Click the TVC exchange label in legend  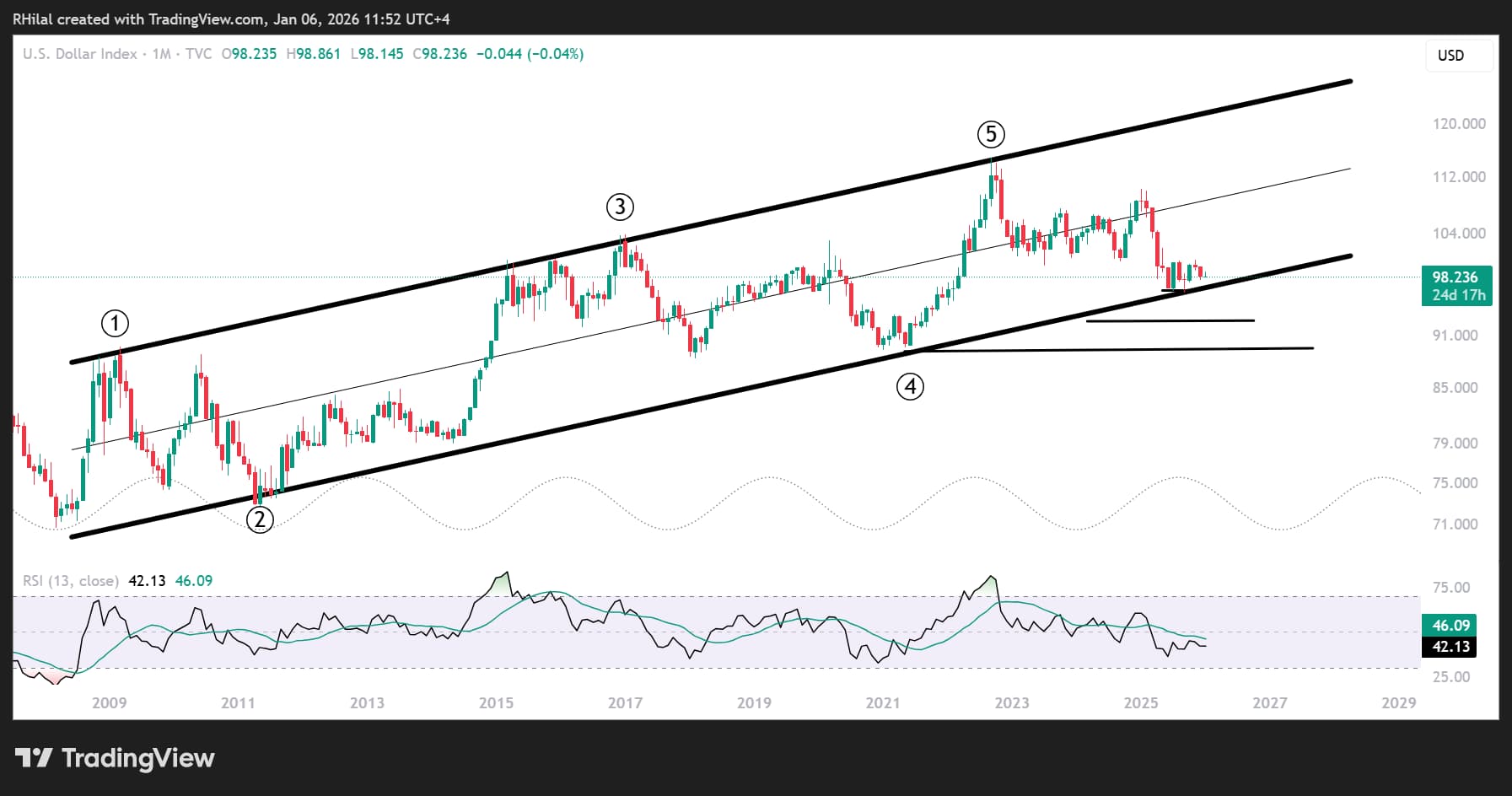(199, 54)
